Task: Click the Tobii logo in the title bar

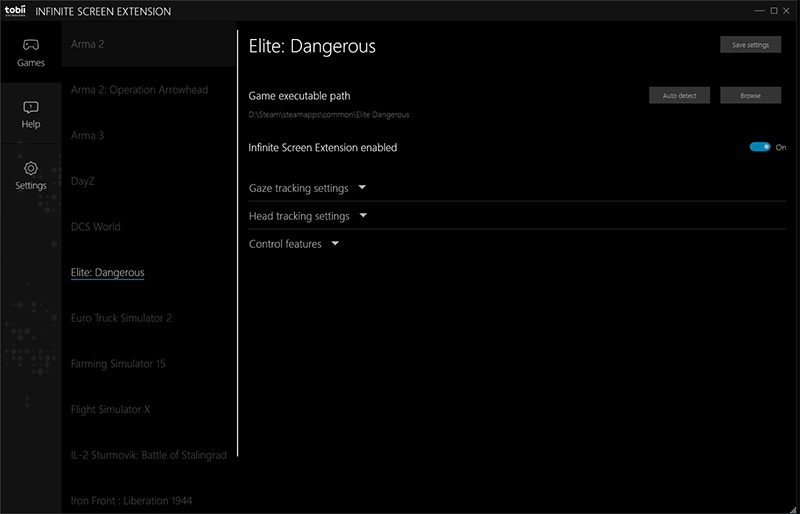Action: 15,11
